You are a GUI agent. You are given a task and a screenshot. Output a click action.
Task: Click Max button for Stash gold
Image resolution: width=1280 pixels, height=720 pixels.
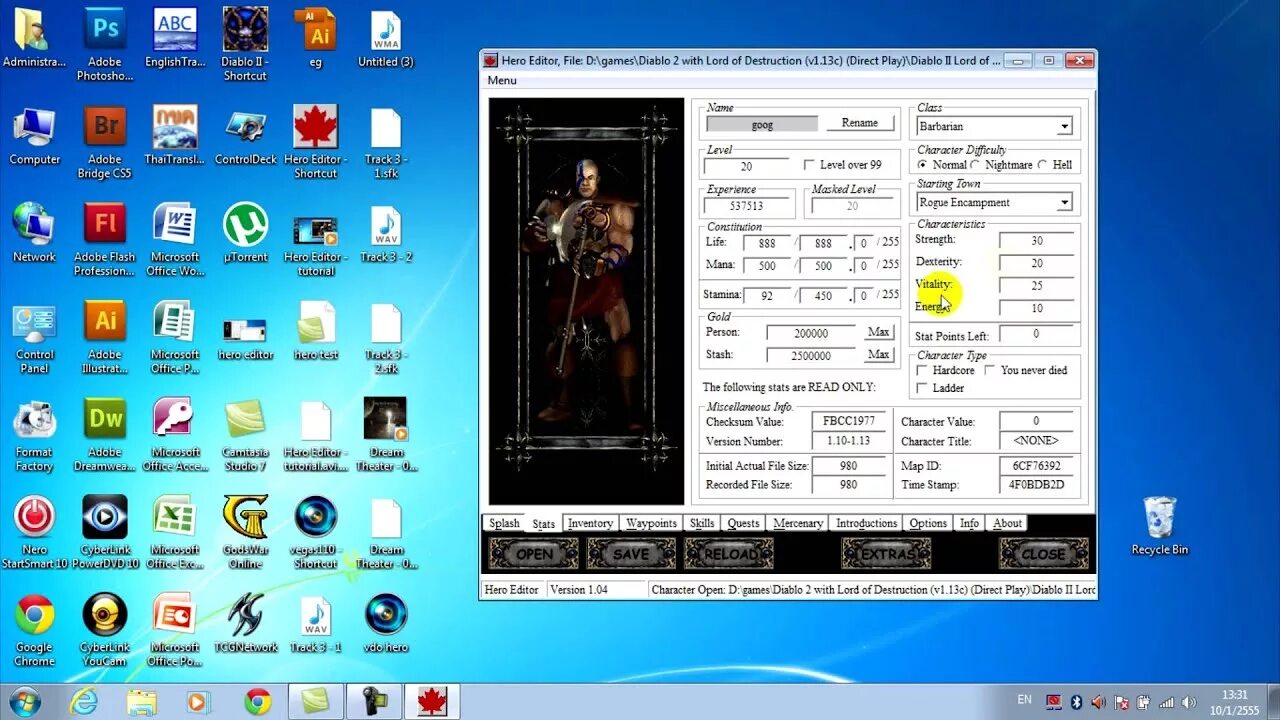tap(878, 354)
